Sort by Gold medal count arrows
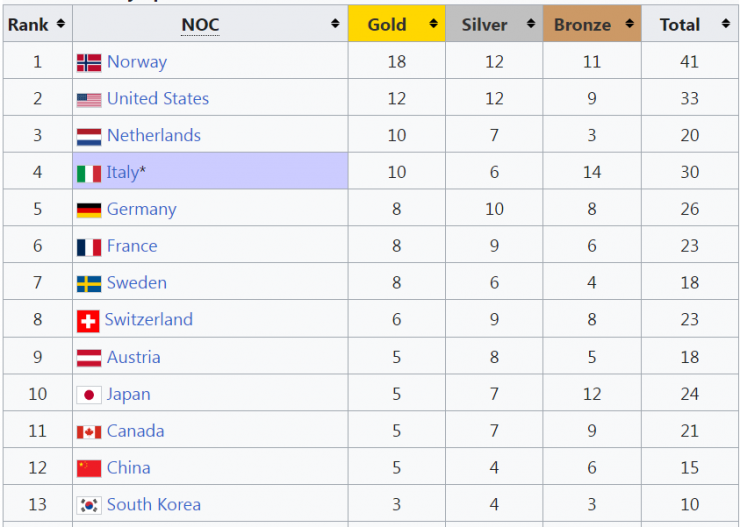Screen dimensions: 740x527 [x=433, y=24]
